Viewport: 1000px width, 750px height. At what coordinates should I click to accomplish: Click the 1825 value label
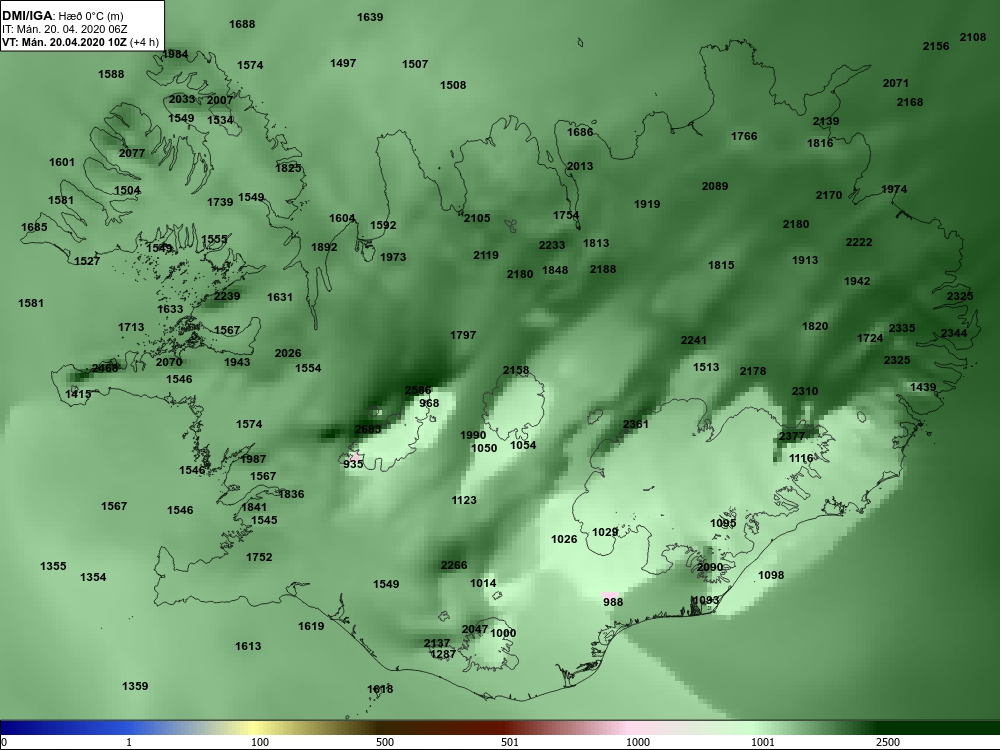click(x=288, y=168)
